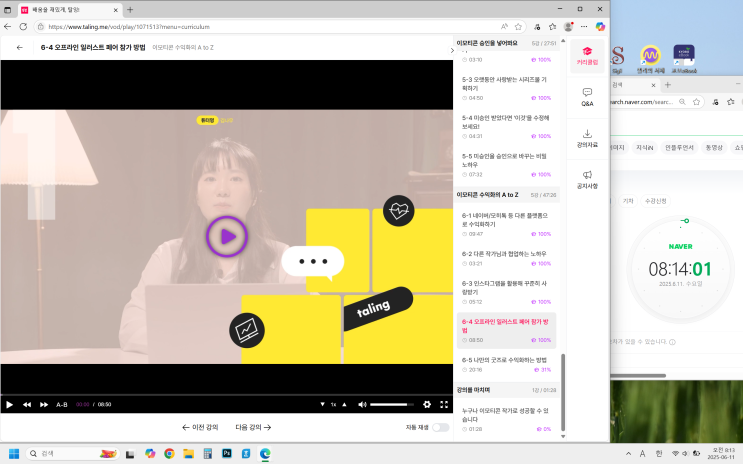Select lecture 6-5 나만의 굿즈로 수익화하는 방법
743x464 pixels.
coord(506,364)
